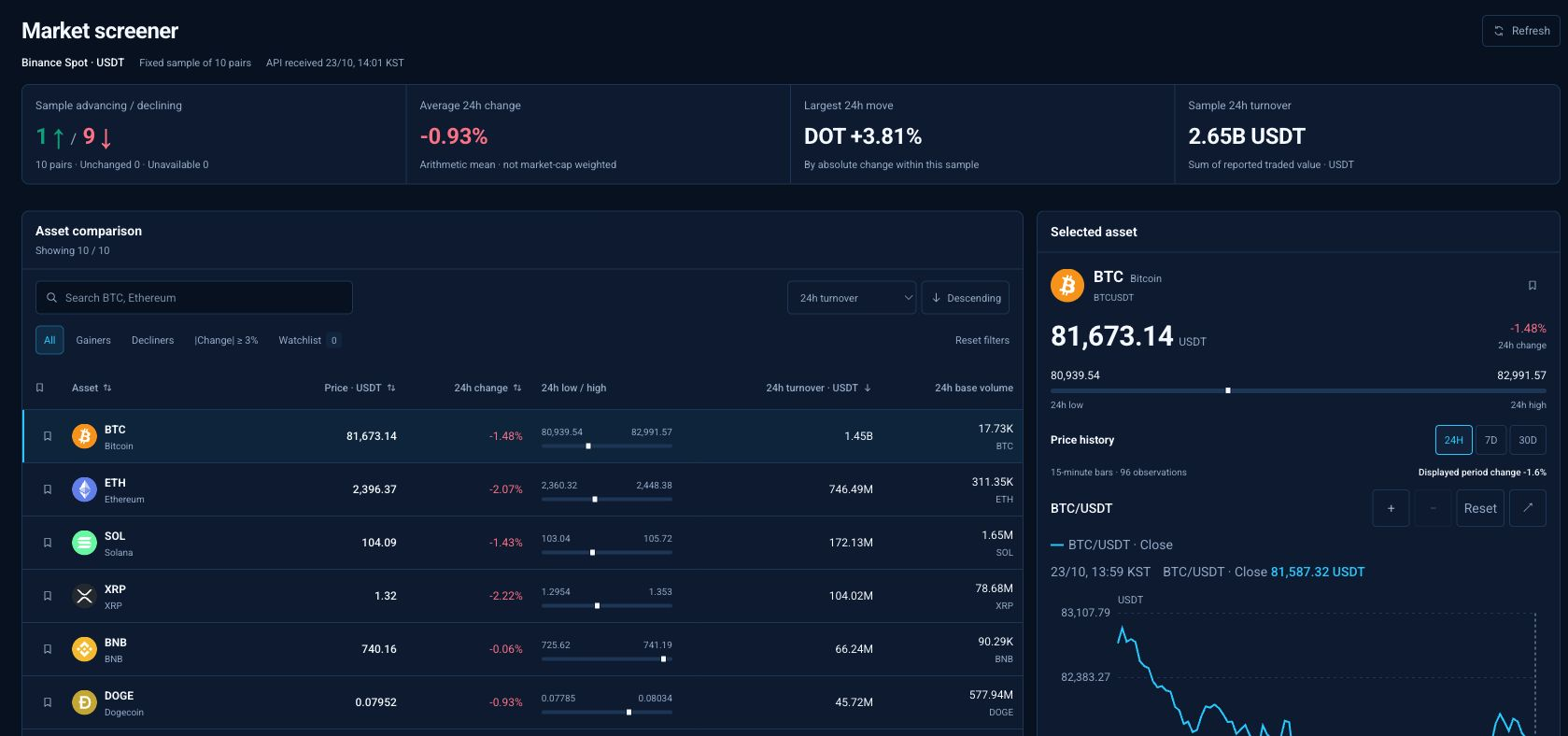Click the large Bitcoin icon in Selected asset

click(1067, 286)
